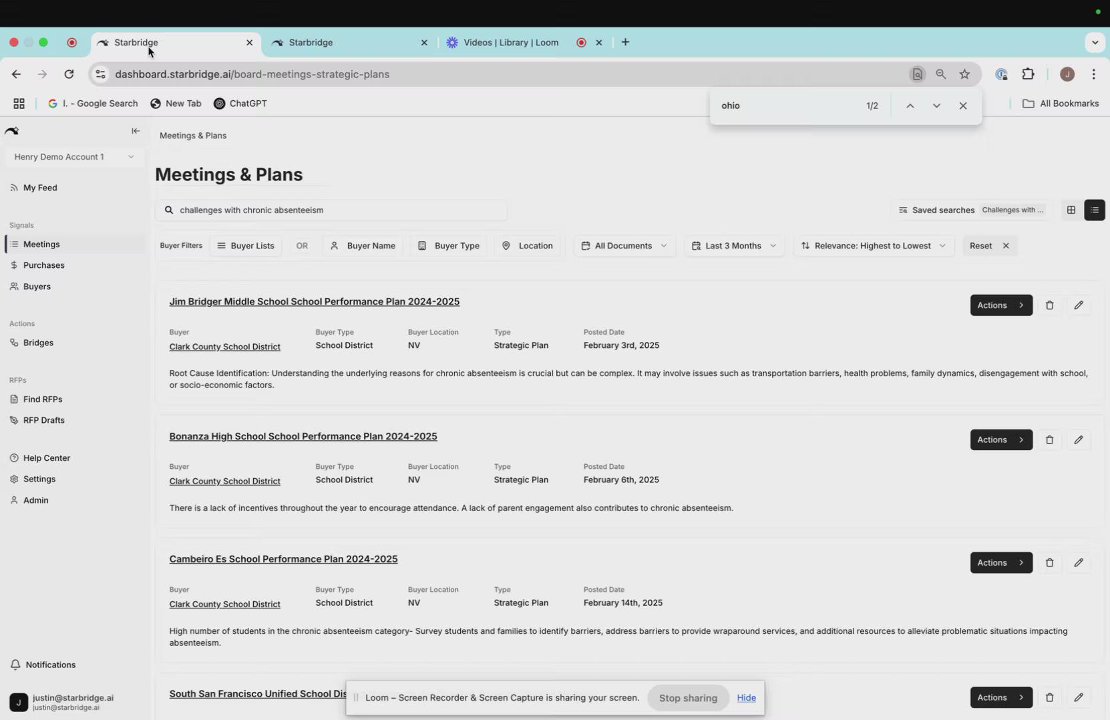Open Relevance: Highest to Lowest sort dropdown
1110x720 pixels.
pos(874,246)
